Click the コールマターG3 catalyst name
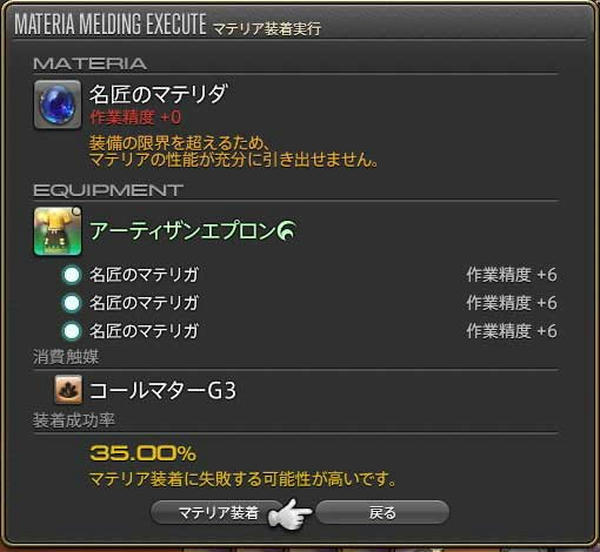This screenshot has width=600, height=552. 163,391
